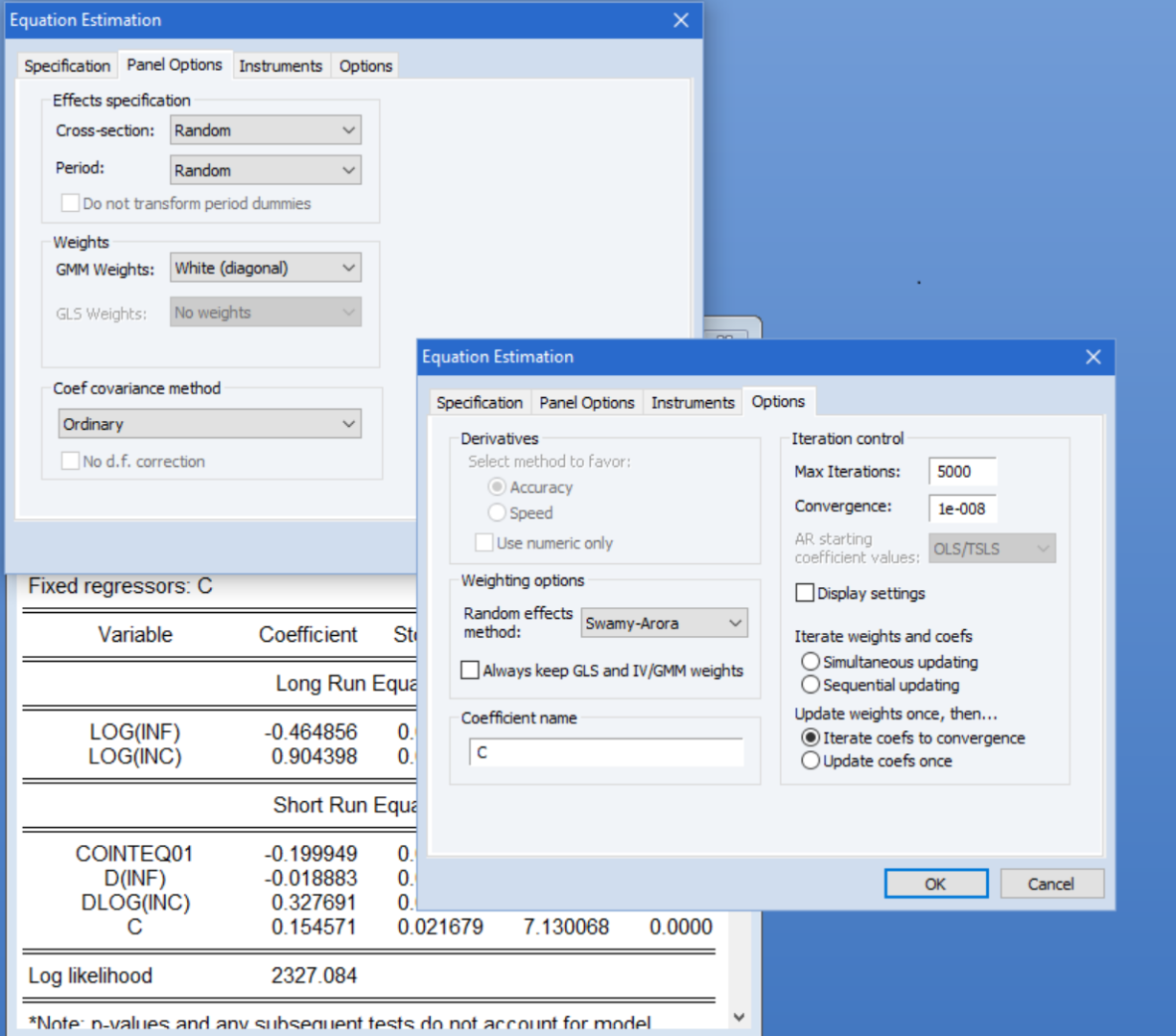Open Options tab in back dialog
1176x1036 pixels.
(x=365, y=65)
